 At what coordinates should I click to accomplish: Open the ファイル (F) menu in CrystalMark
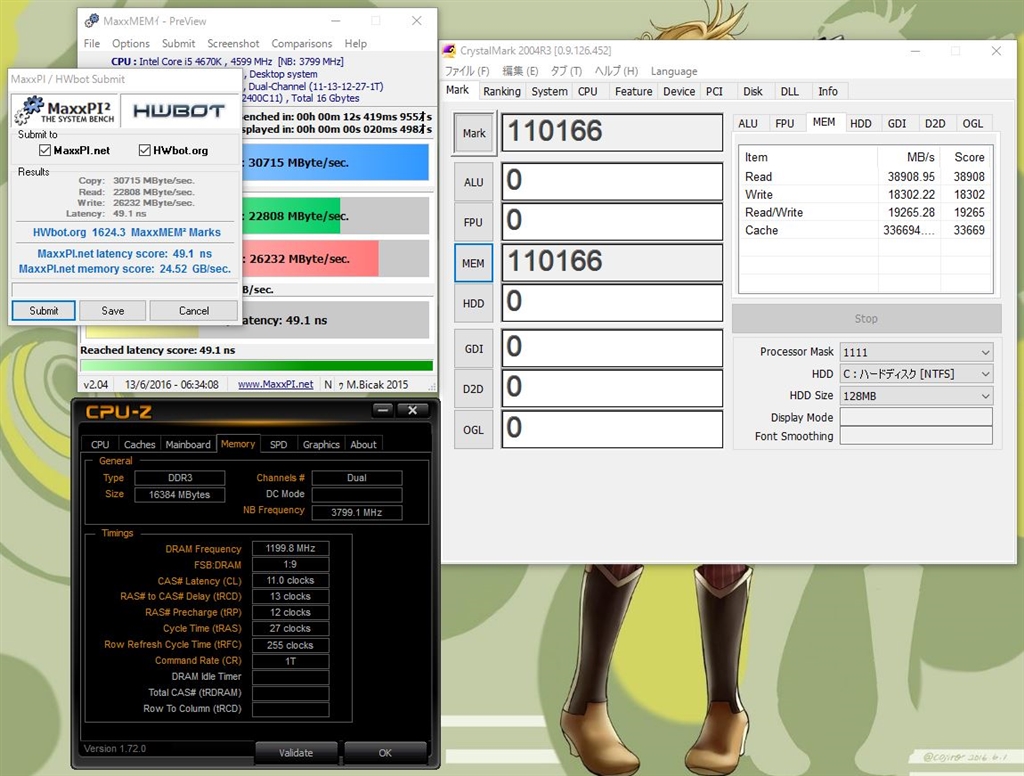(x=467, y=71)
